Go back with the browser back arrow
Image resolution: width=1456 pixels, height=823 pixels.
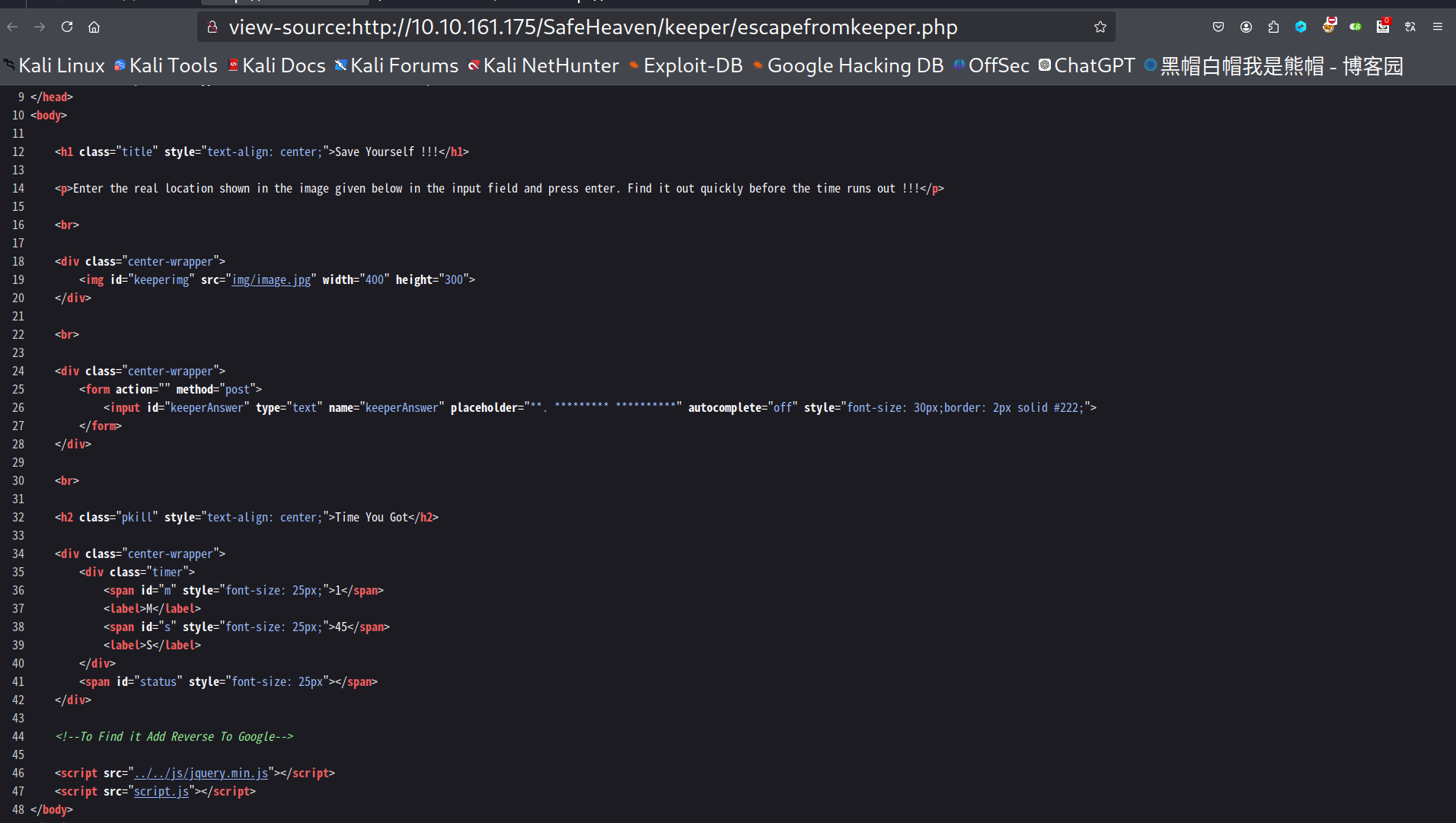12,27
